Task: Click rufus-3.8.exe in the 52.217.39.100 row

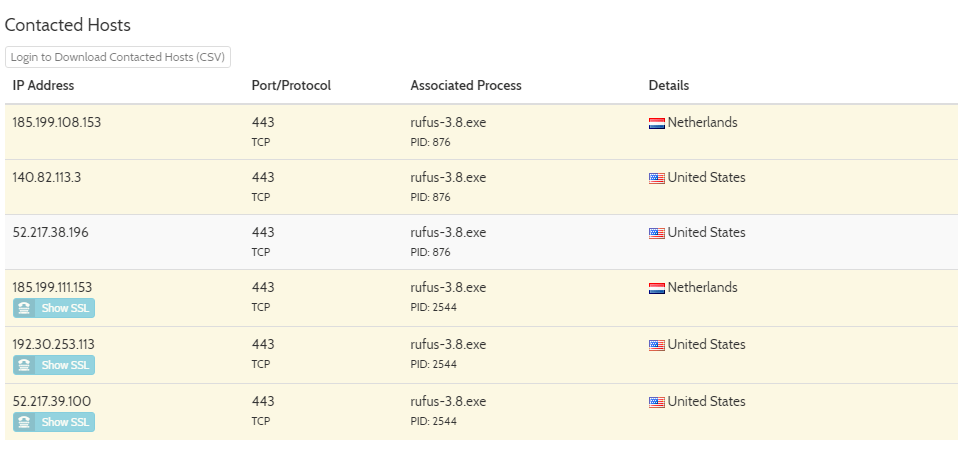Action: pos(448,402)
